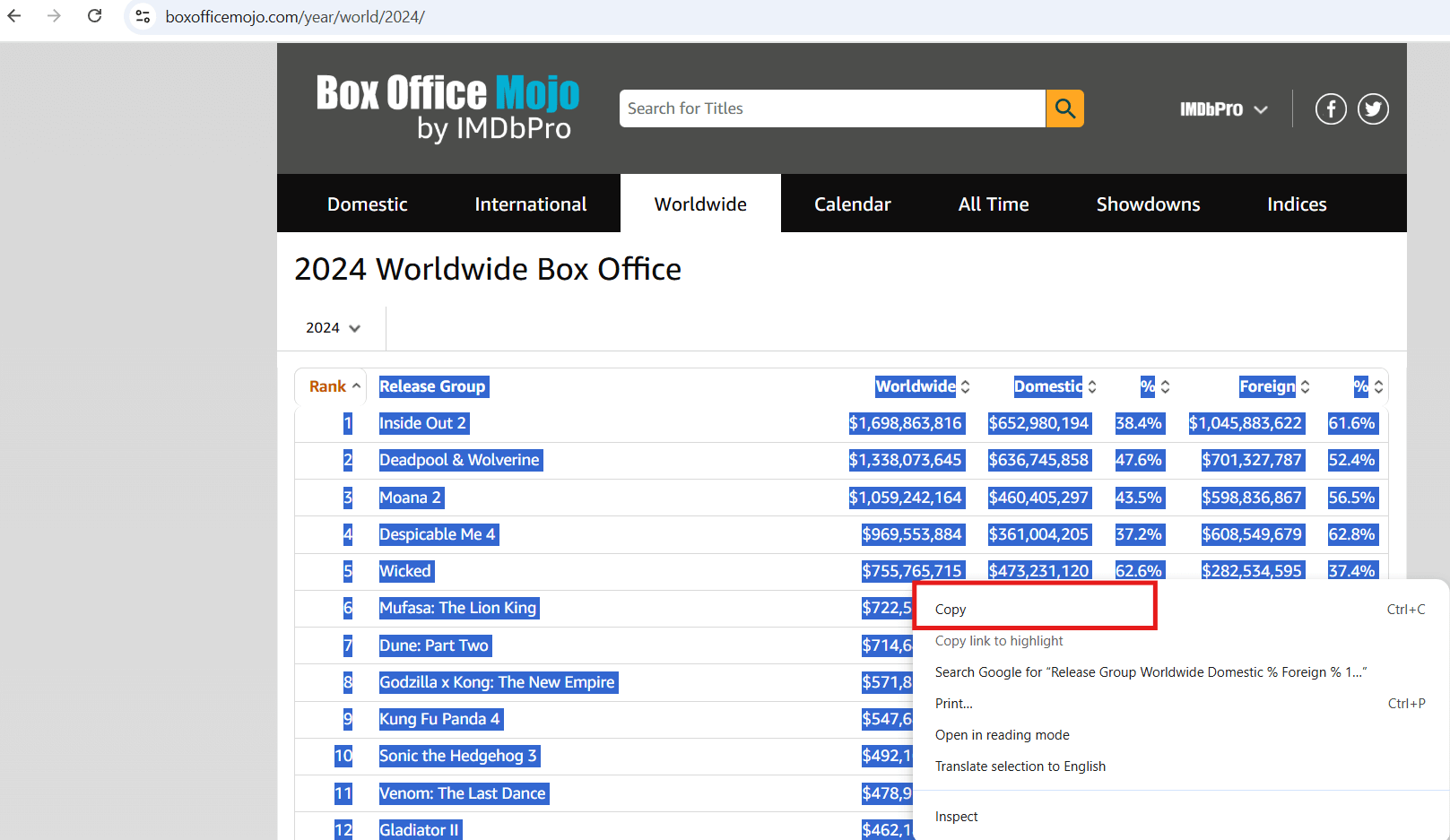Toggle Rank column sort arrow

[356, 386]
